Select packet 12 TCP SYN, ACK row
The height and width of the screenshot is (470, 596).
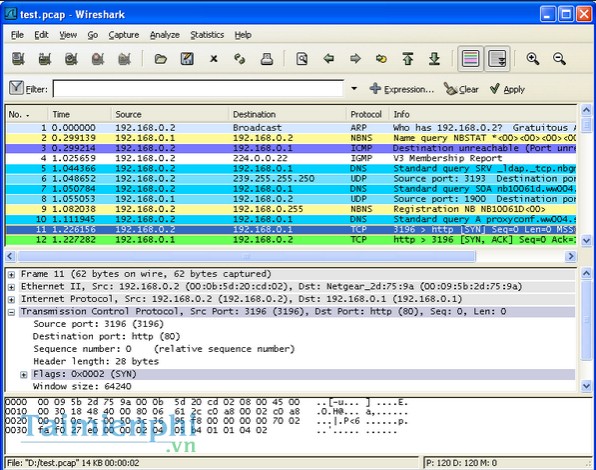click(291, 240)
